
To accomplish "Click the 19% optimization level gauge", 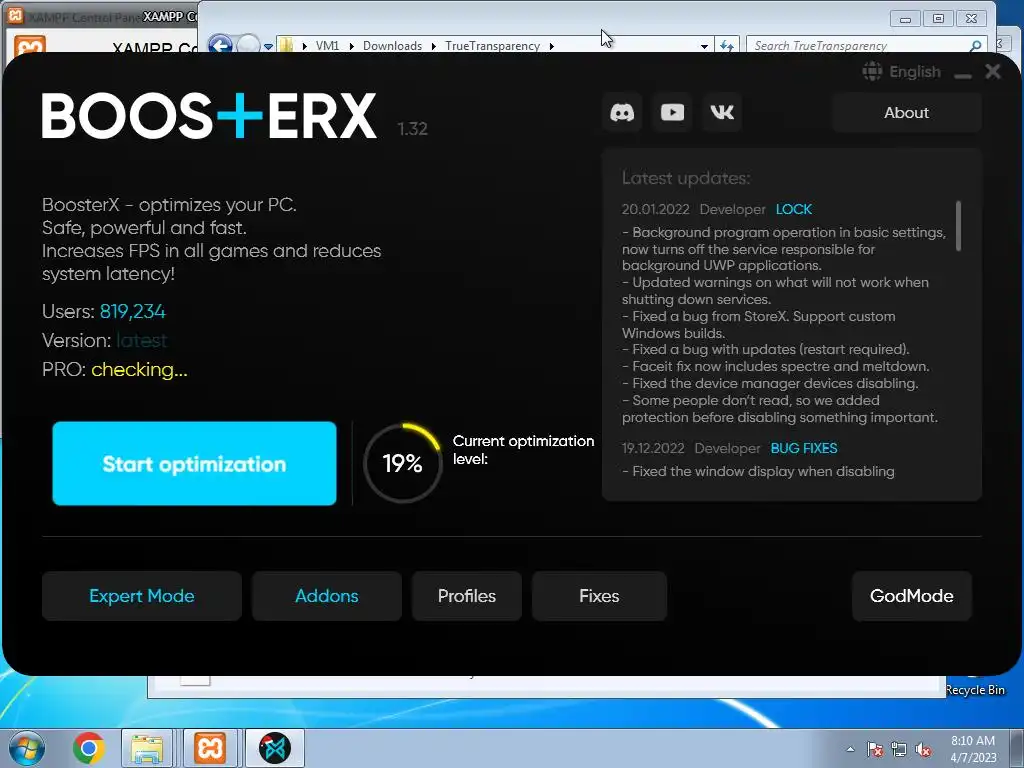I will tap(402, 463).
